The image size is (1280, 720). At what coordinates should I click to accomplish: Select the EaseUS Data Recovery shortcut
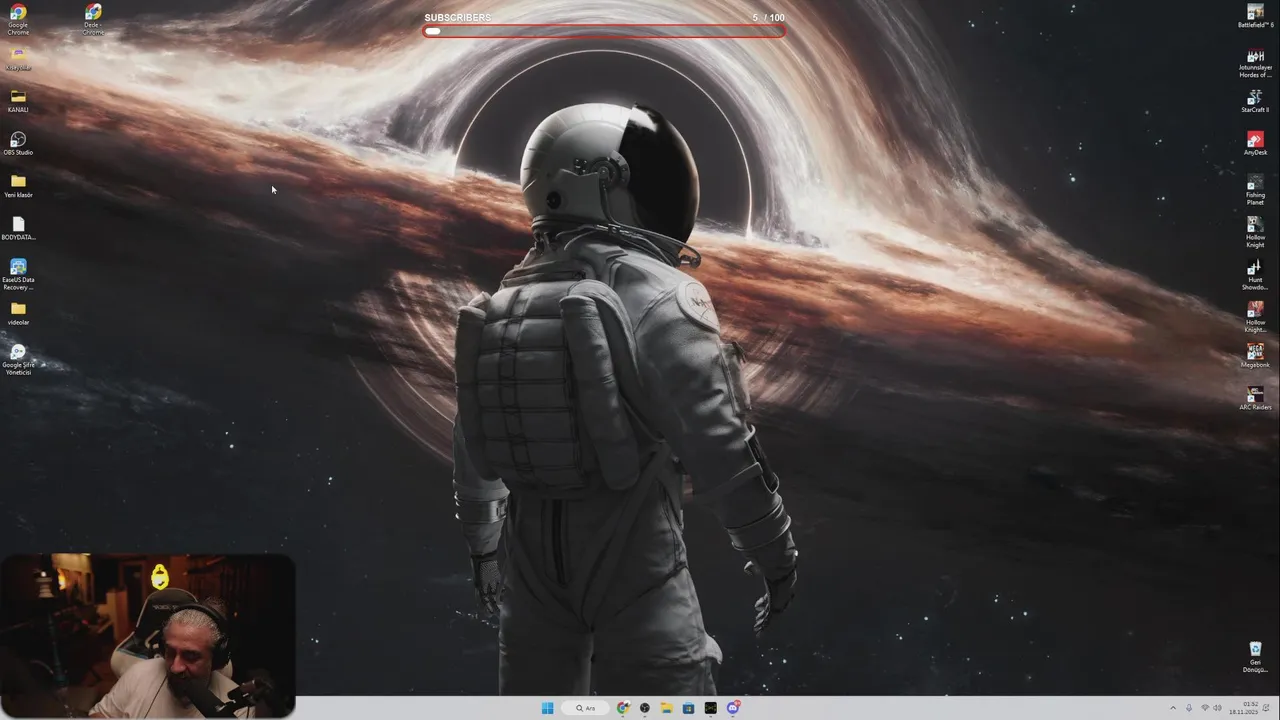tap(18, 275)
